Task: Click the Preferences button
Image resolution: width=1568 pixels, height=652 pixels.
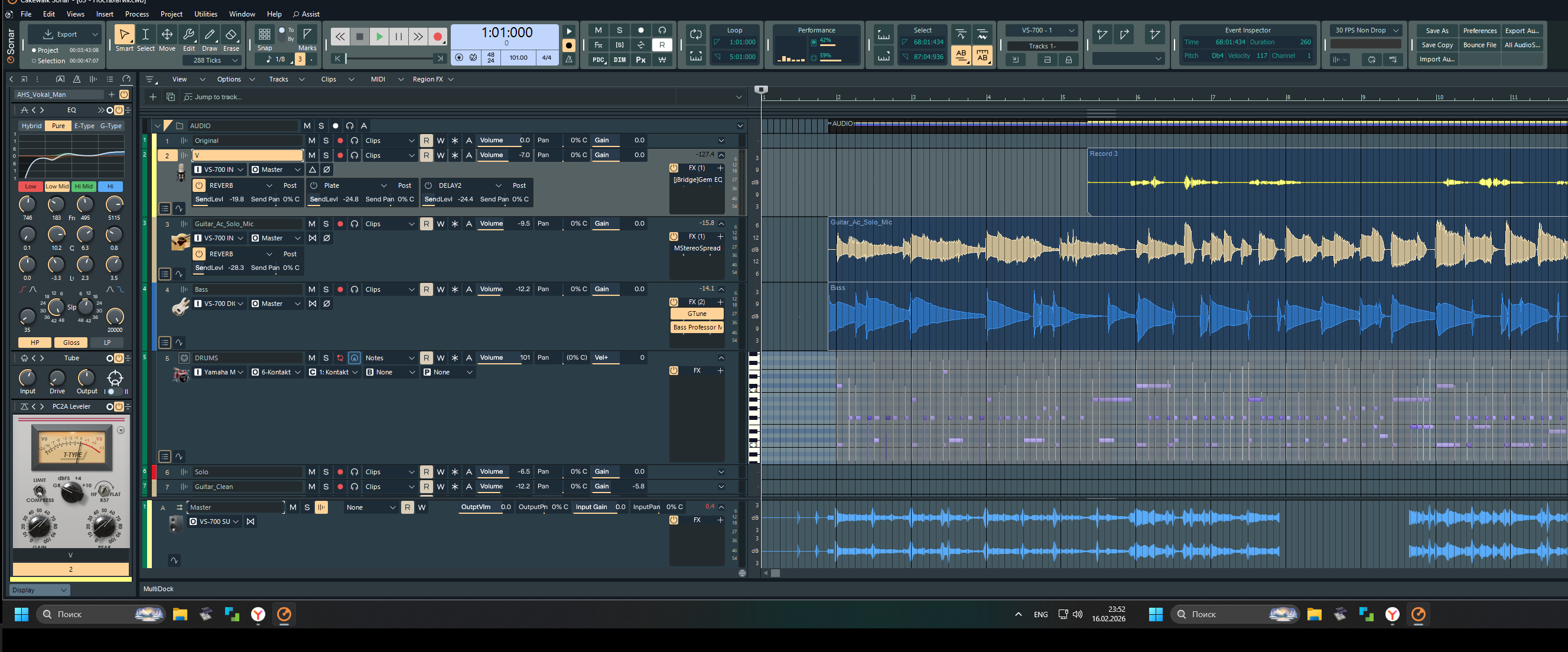Action: click(x=1479, y=31)
